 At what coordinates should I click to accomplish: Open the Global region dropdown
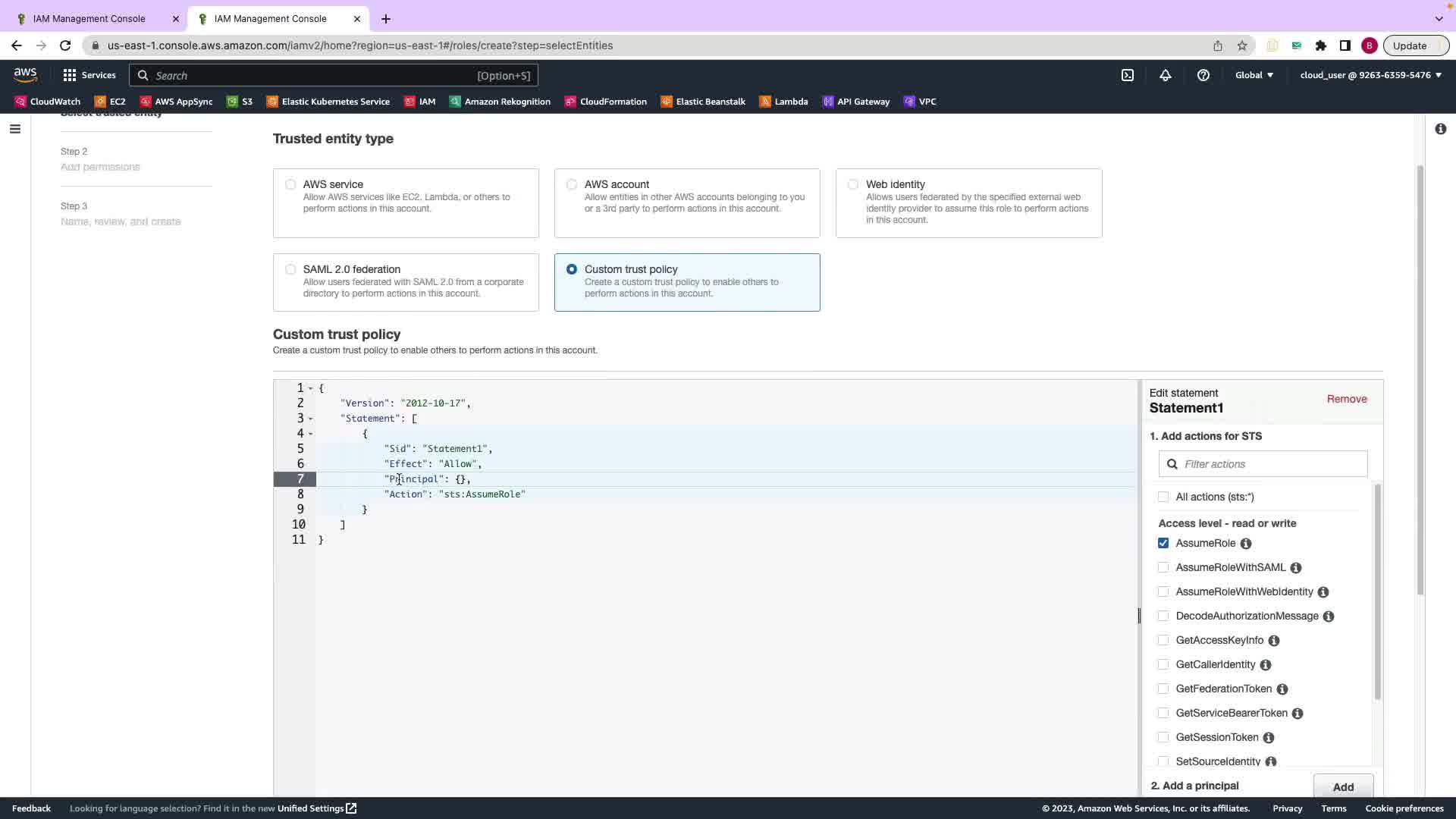(x=1254, y=75)
